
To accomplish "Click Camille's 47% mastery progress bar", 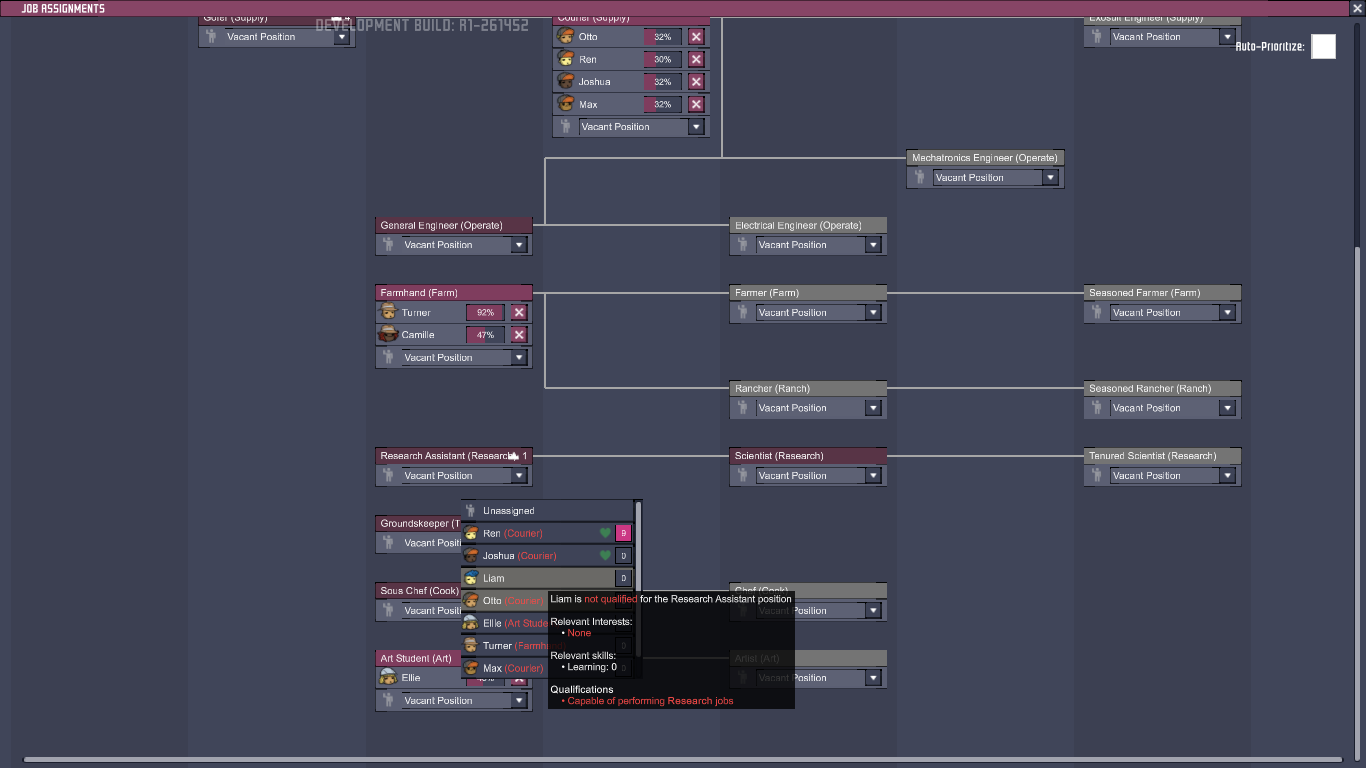I will point(486,335).
